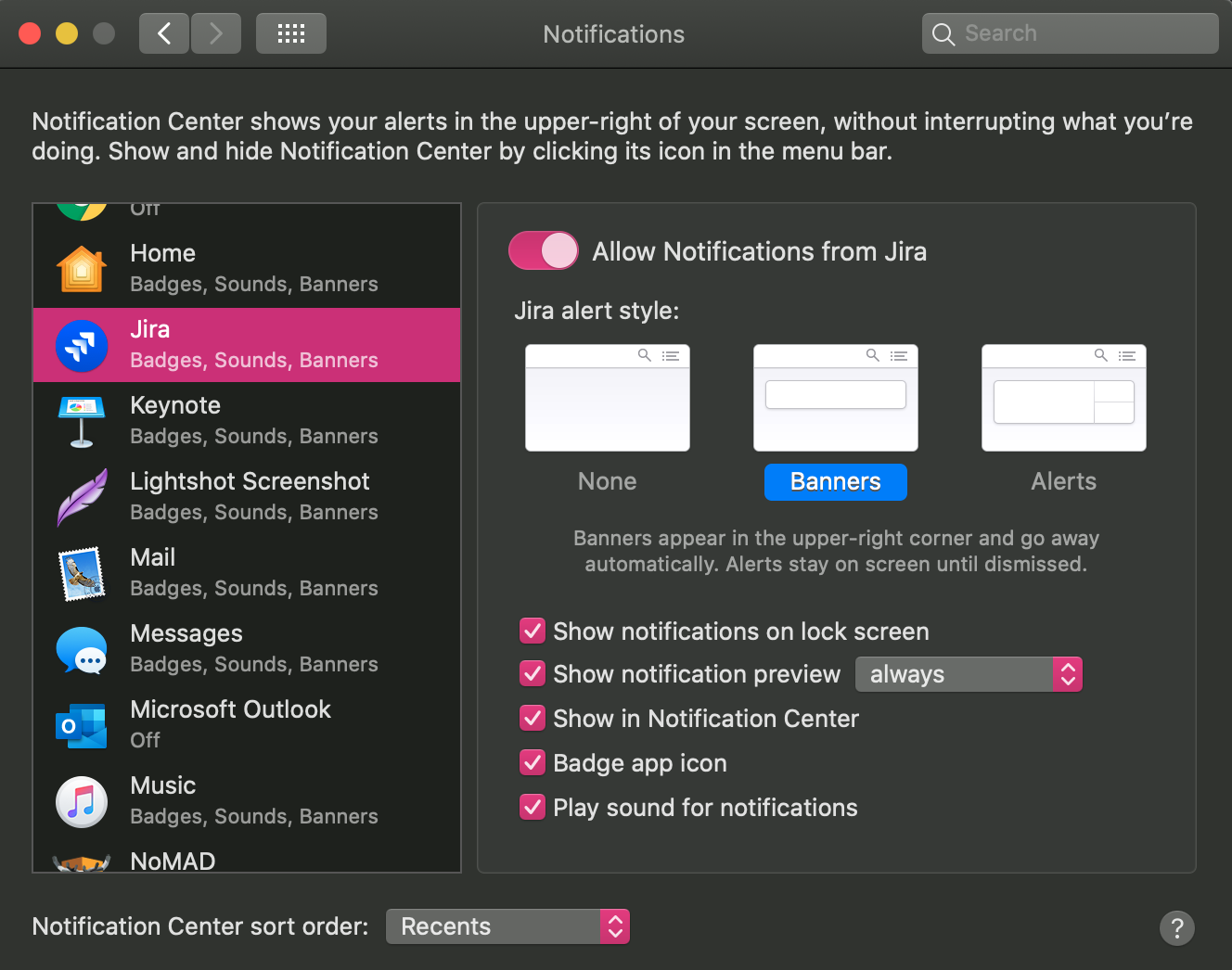Go back with the left arrow button
Screen dimensions: 1232x970
pos(164,34)
